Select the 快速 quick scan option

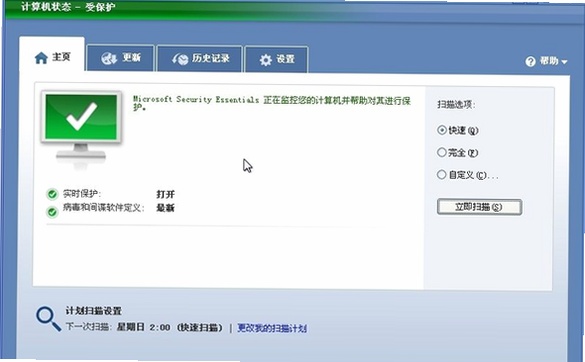[x=441, y=130]
